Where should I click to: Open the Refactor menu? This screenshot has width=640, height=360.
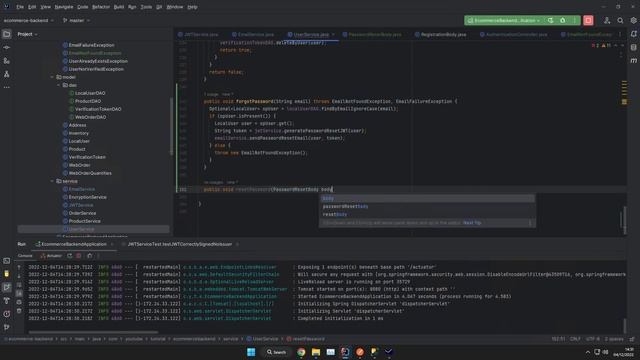pyautogui.click(x=101, y=7)
